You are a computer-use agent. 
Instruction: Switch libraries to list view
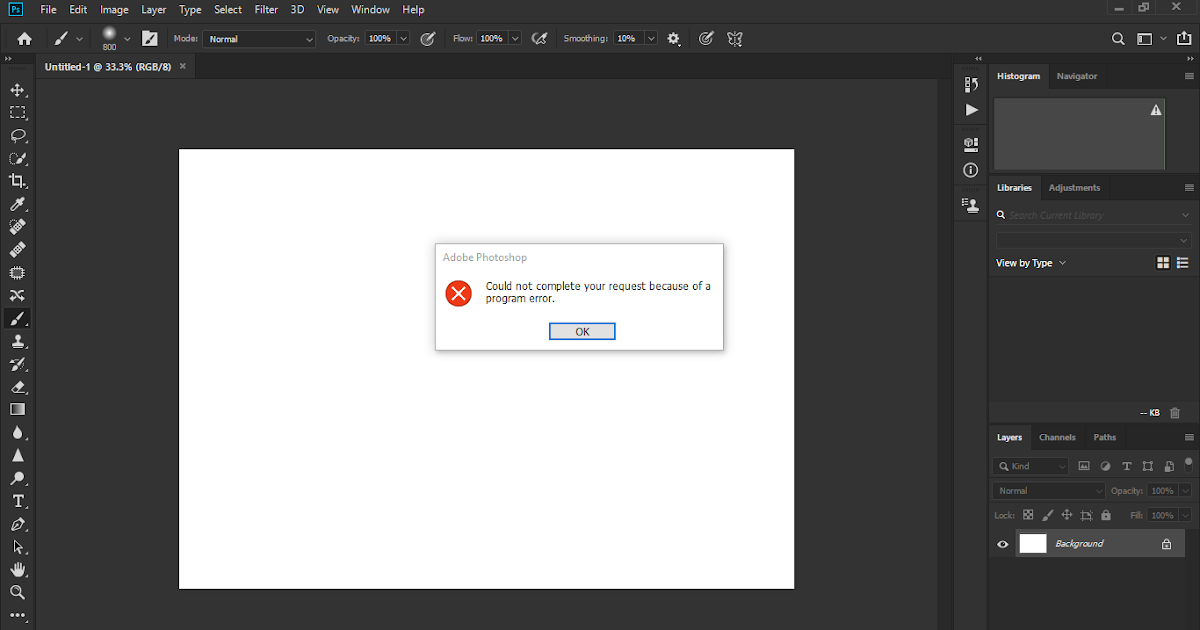(x=1183, y=263)
